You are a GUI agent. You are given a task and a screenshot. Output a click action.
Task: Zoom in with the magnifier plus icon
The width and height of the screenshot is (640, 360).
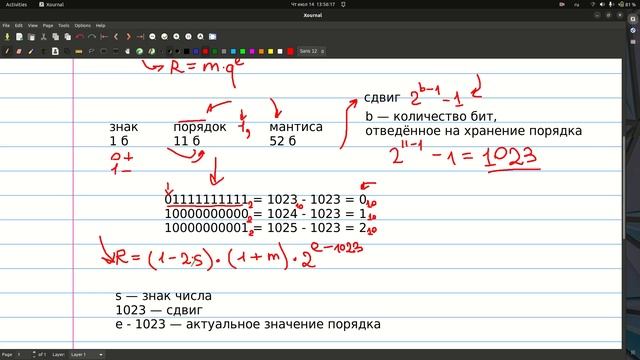coord(176,37)
